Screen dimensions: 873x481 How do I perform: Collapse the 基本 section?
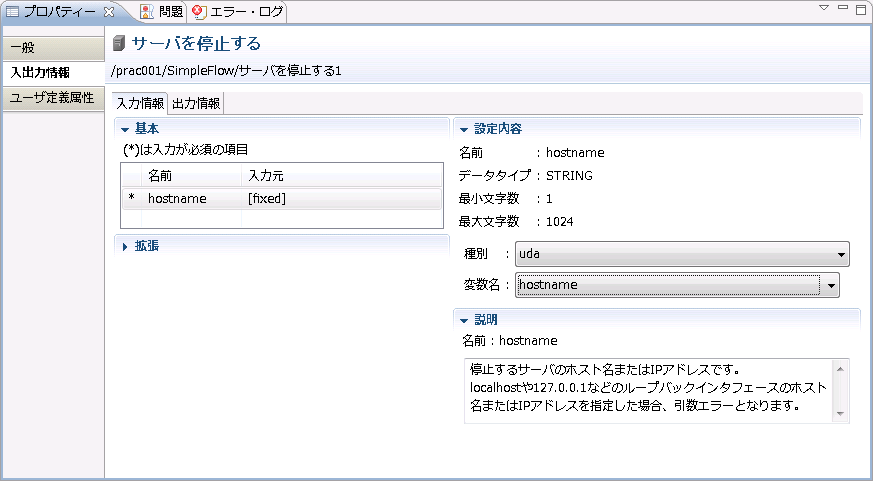[x=125, y=128]
